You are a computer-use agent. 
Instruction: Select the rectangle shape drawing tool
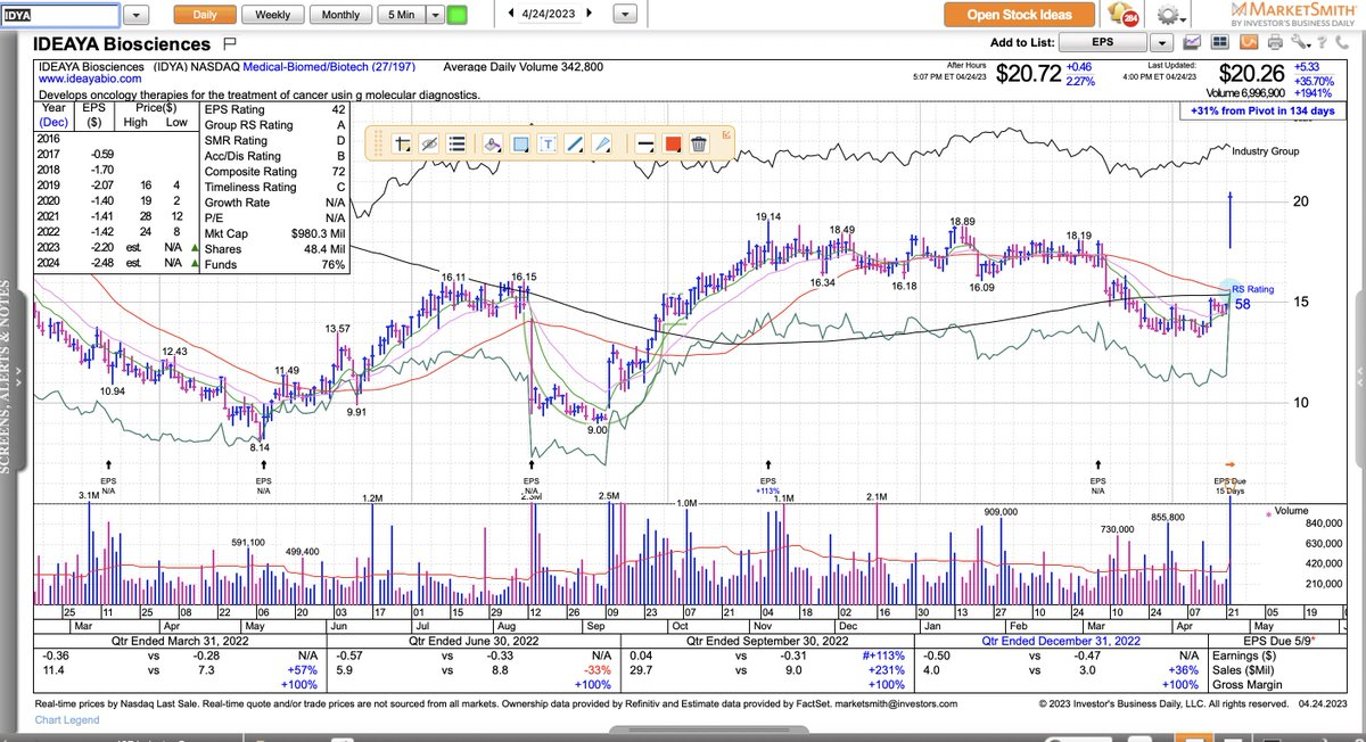520,144
